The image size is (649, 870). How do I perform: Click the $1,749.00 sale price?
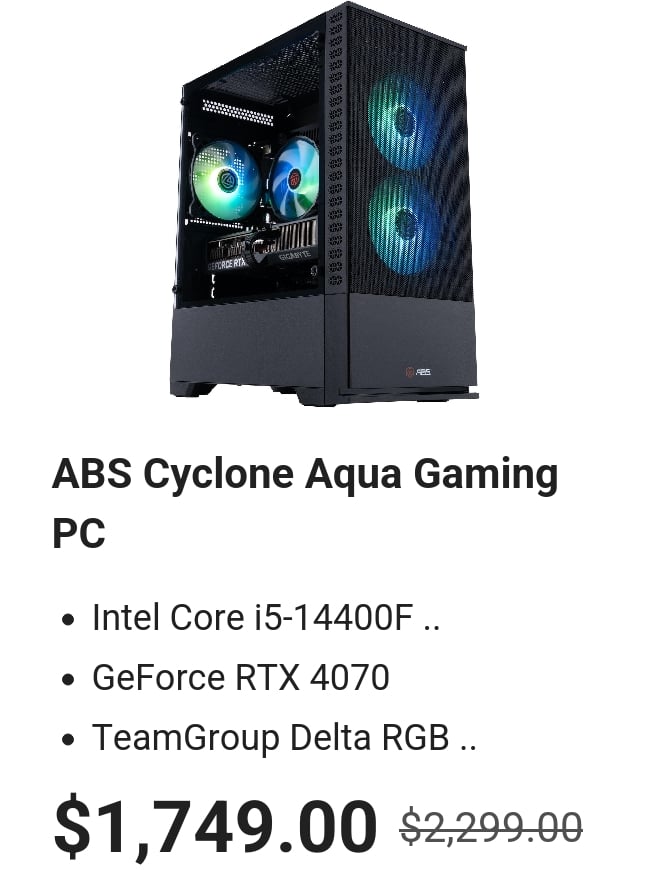coord(215,826)
